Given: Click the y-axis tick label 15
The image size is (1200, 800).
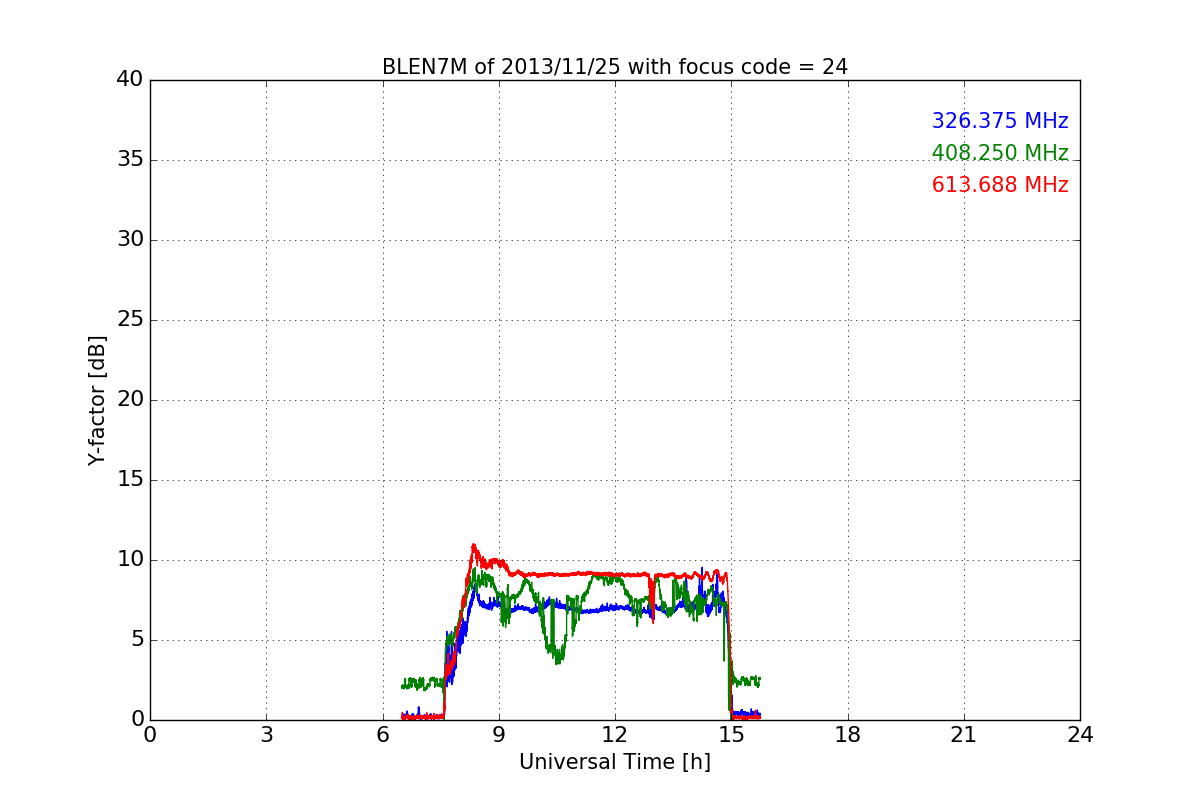Looking at the screenshot, I should (x=130, y=480).
